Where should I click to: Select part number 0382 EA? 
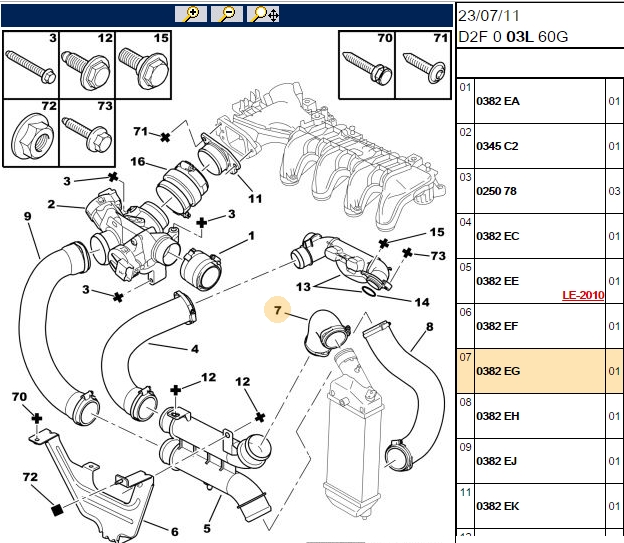498,101
